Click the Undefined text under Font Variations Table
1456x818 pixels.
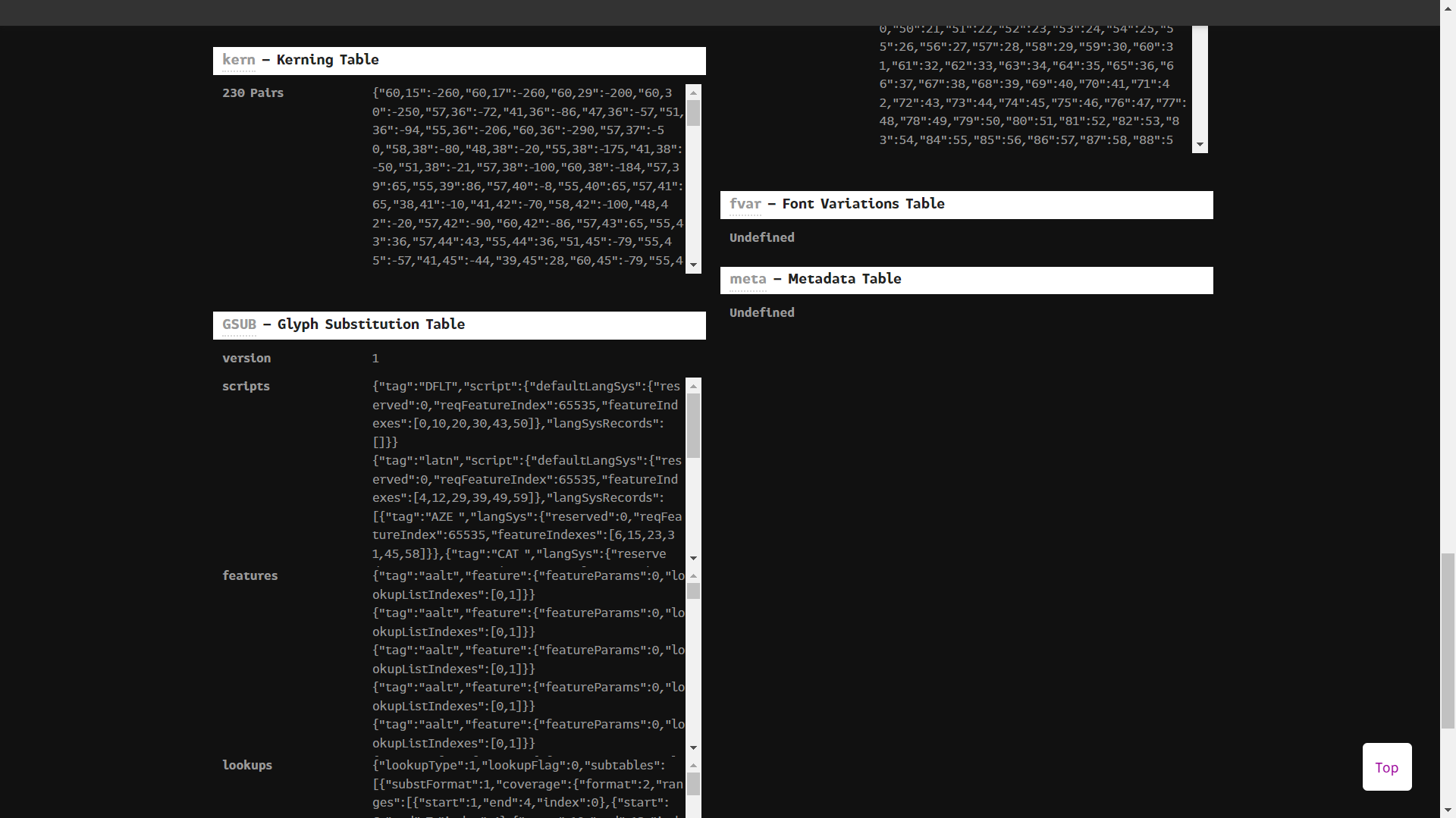coord(761,237)
